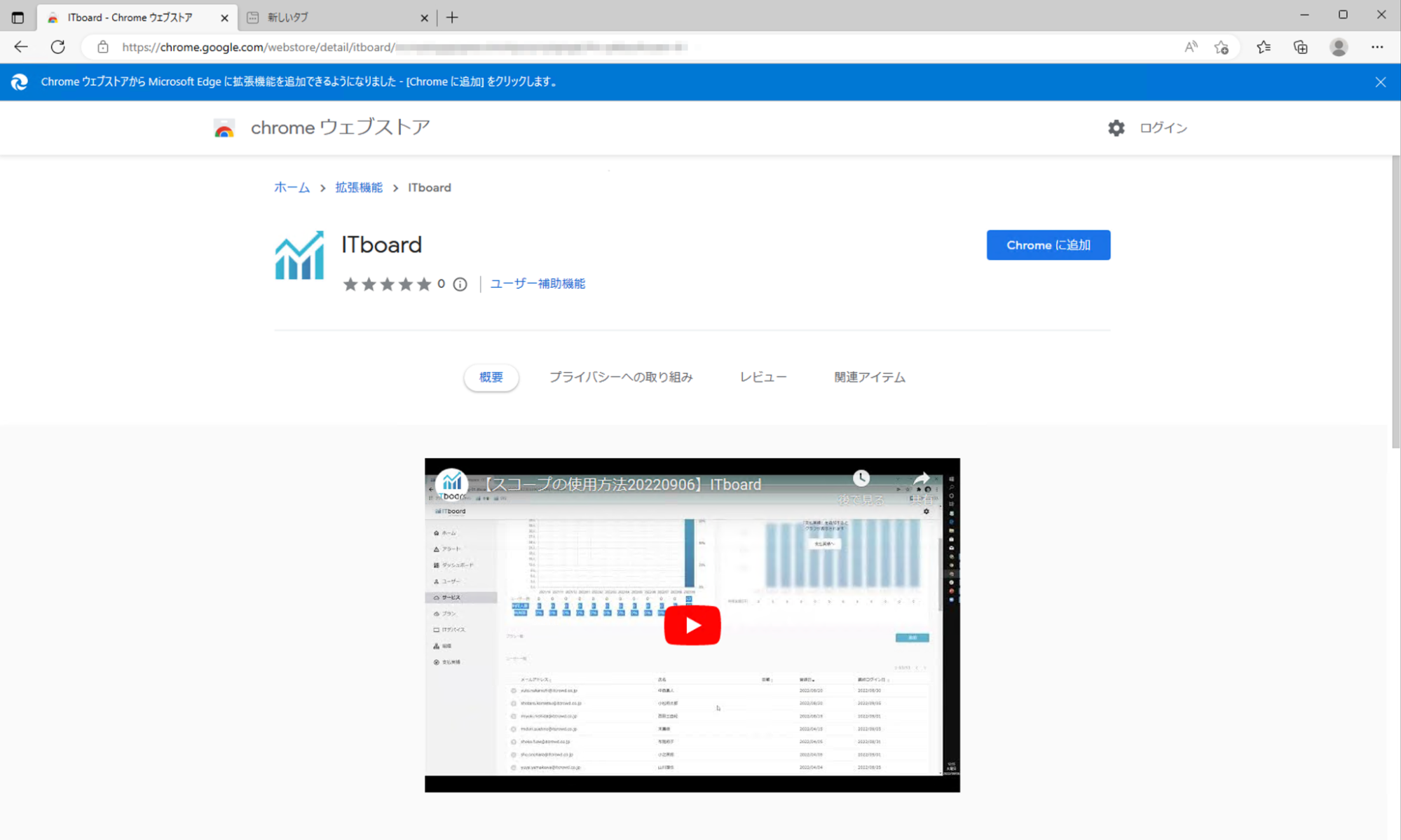1401x840 pixels.
Task: Switch to レビュー tab
Action: (x=763, y=377)
